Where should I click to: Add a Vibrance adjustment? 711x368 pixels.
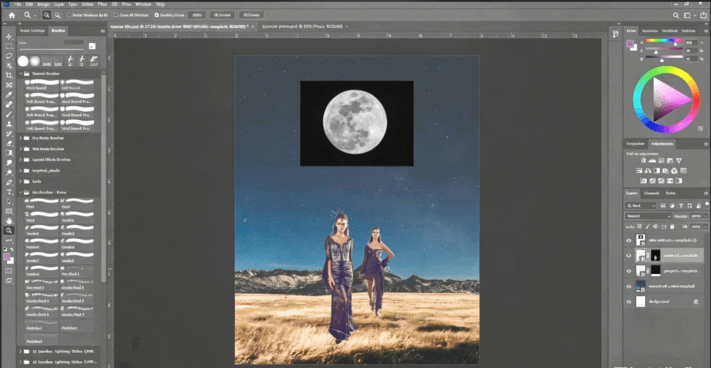coord(679,160)
